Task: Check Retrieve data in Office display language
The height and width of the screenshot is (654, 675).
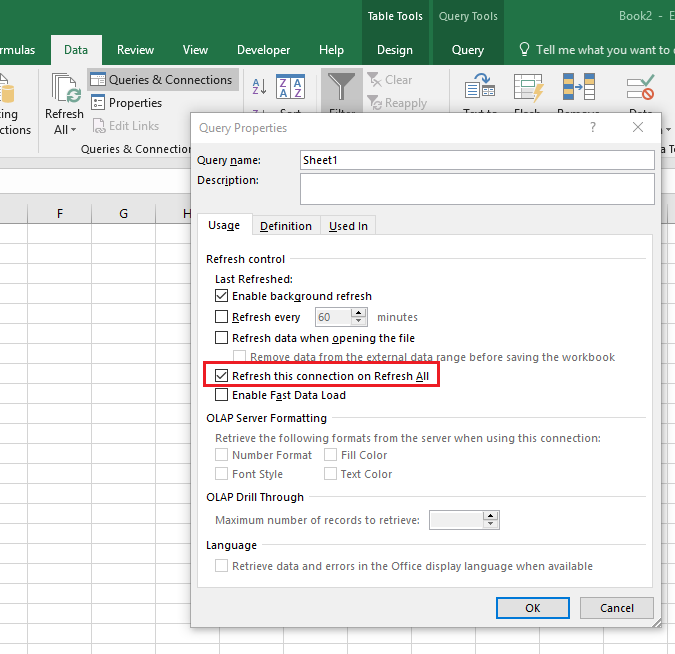Action: (x=221, y=565)
